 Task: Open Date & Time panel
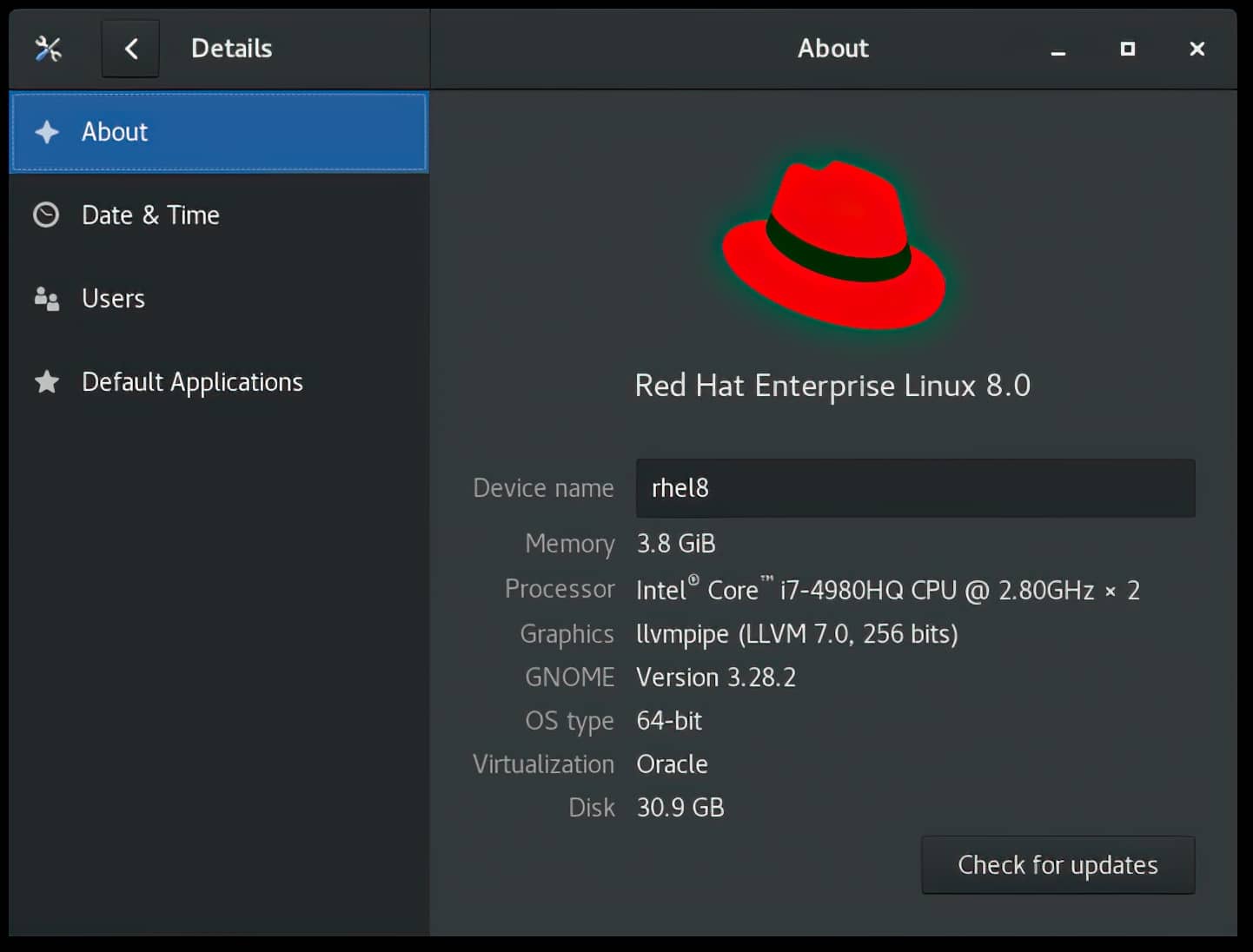(x=218, y=215)
